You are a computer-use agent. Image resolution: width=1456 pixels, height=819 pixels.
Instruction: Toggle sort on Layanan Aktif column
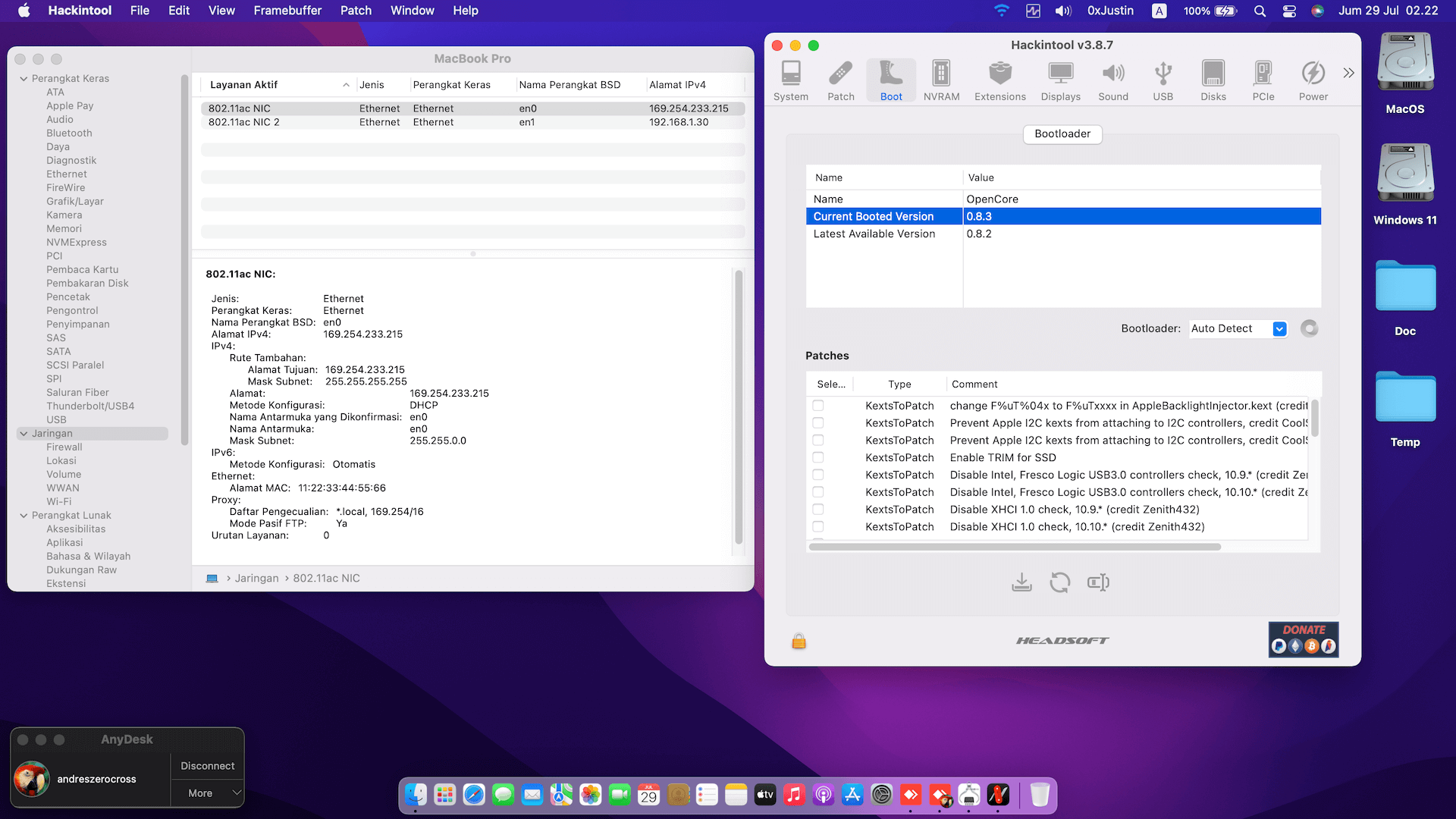278,85
